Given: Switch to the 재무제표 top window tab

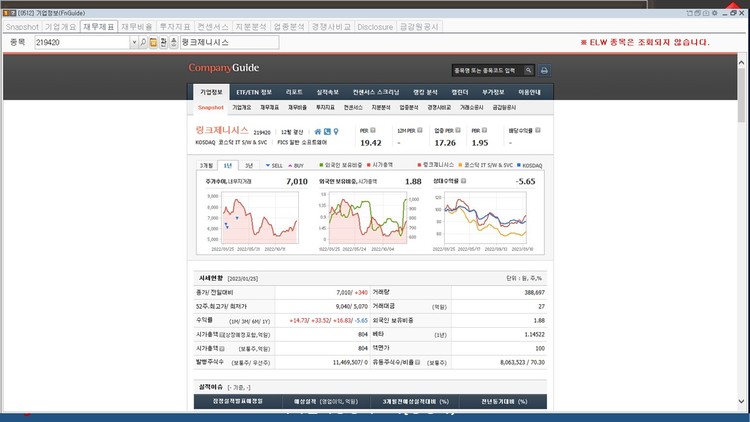Looking at the screenshot, I should (x=99, y=27).
